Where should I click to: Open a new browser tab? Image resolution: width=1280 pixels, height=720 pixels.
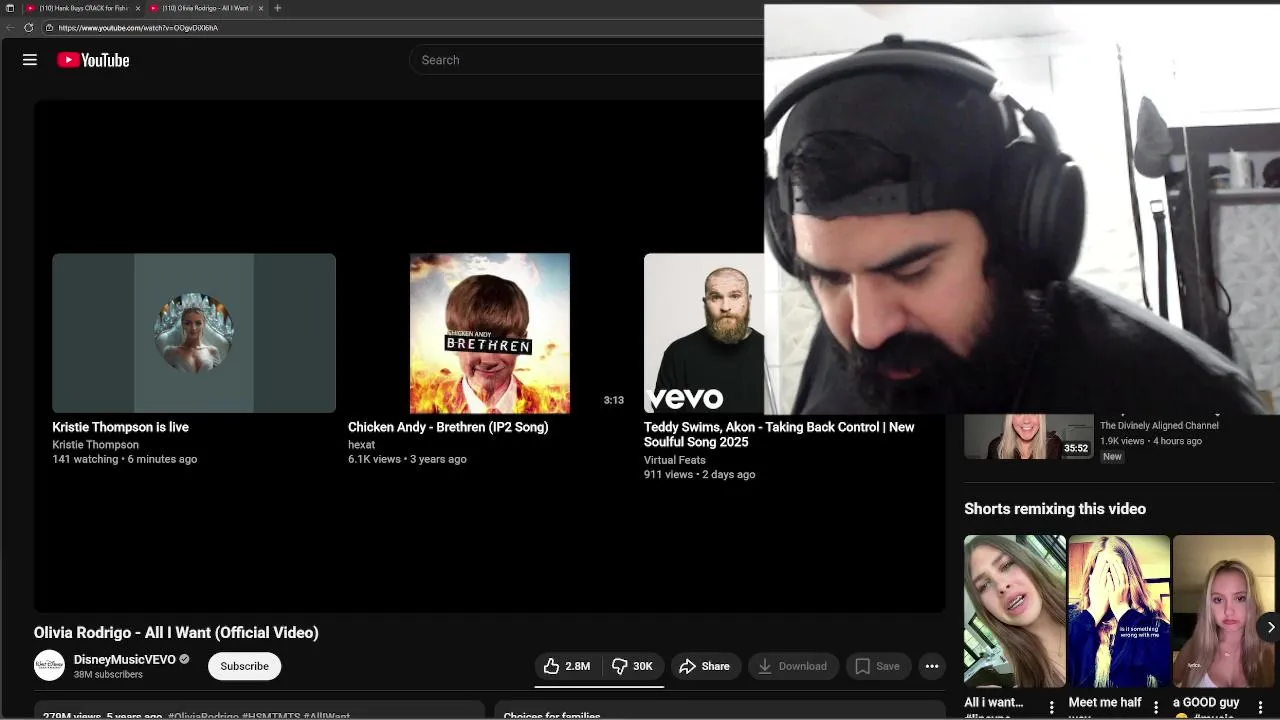pyautogui.click(x=277, y=8)
